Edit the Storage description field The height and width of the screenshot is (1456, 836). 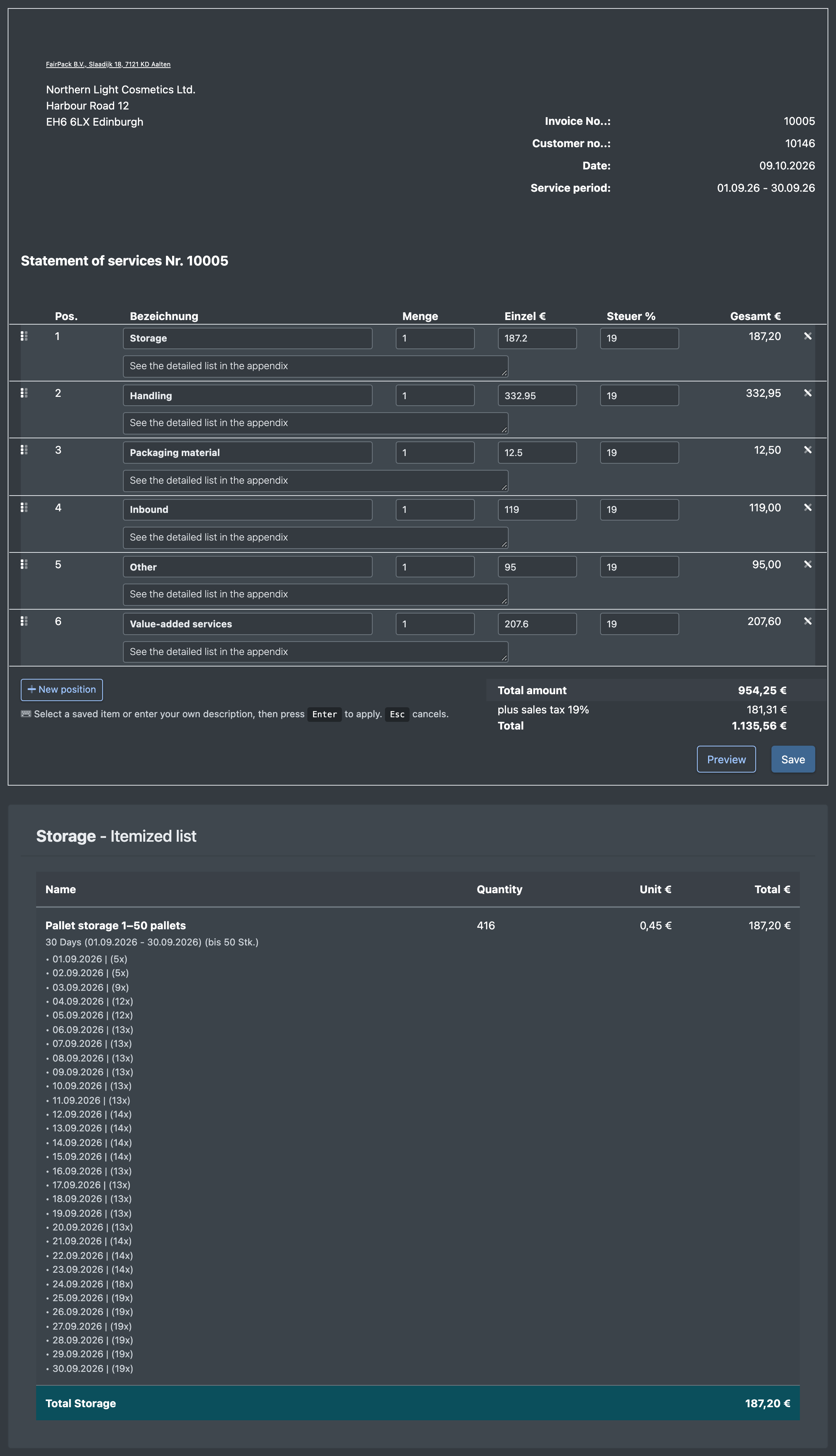point(247,338)
